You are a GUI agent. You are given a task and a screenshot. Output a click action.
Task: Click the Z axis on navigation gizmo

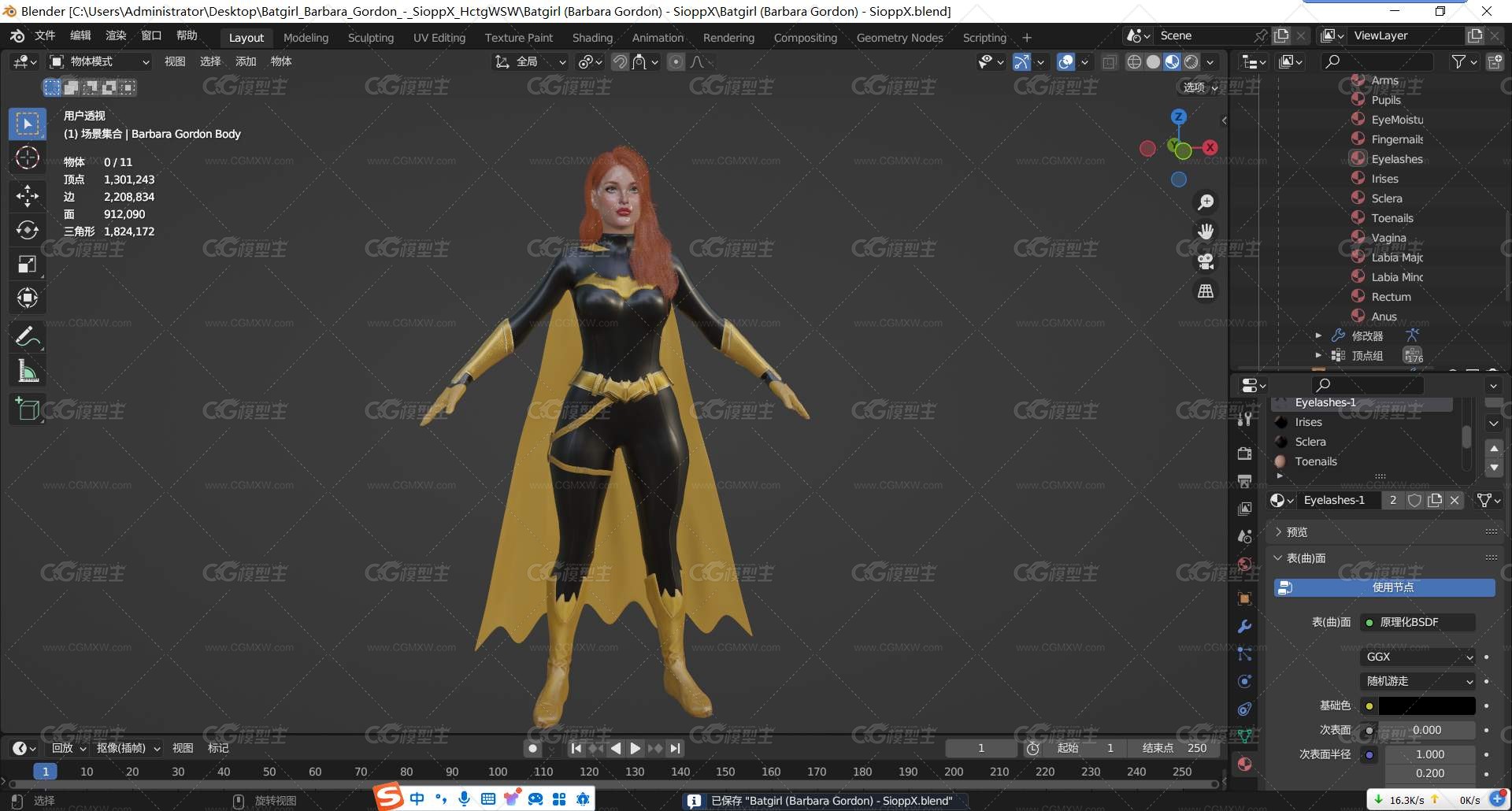[1179, 117]
